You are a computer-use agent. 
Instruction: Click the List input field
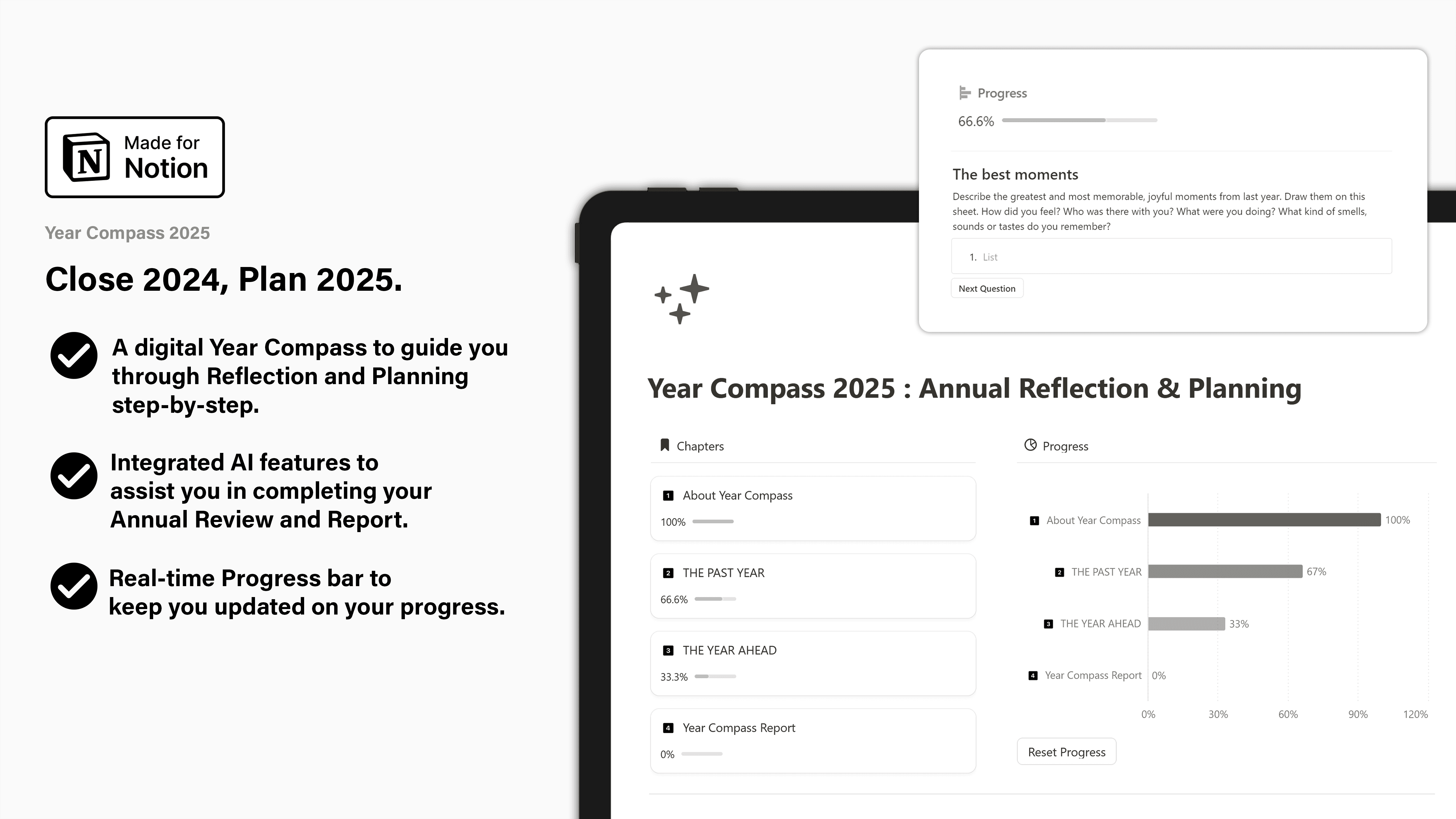tap(1172, 257)
